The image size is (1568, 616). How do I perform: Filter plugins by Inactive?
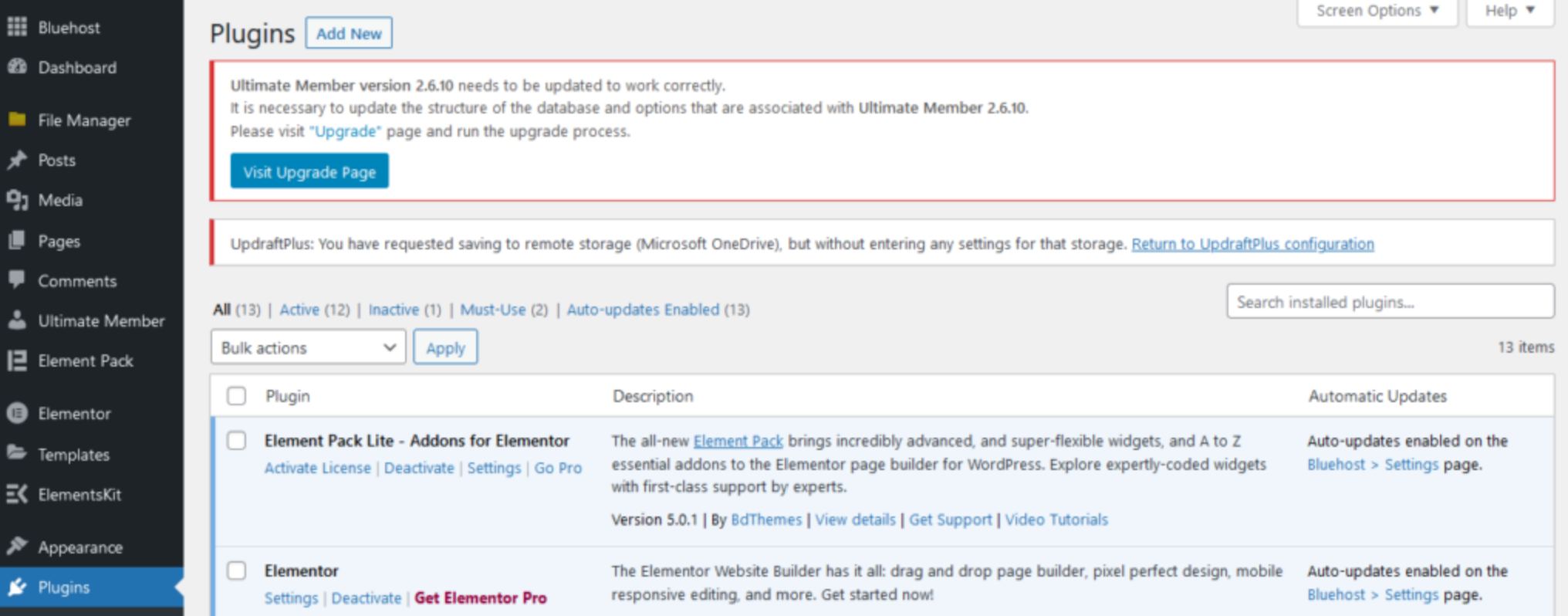[x=394, y=310]
